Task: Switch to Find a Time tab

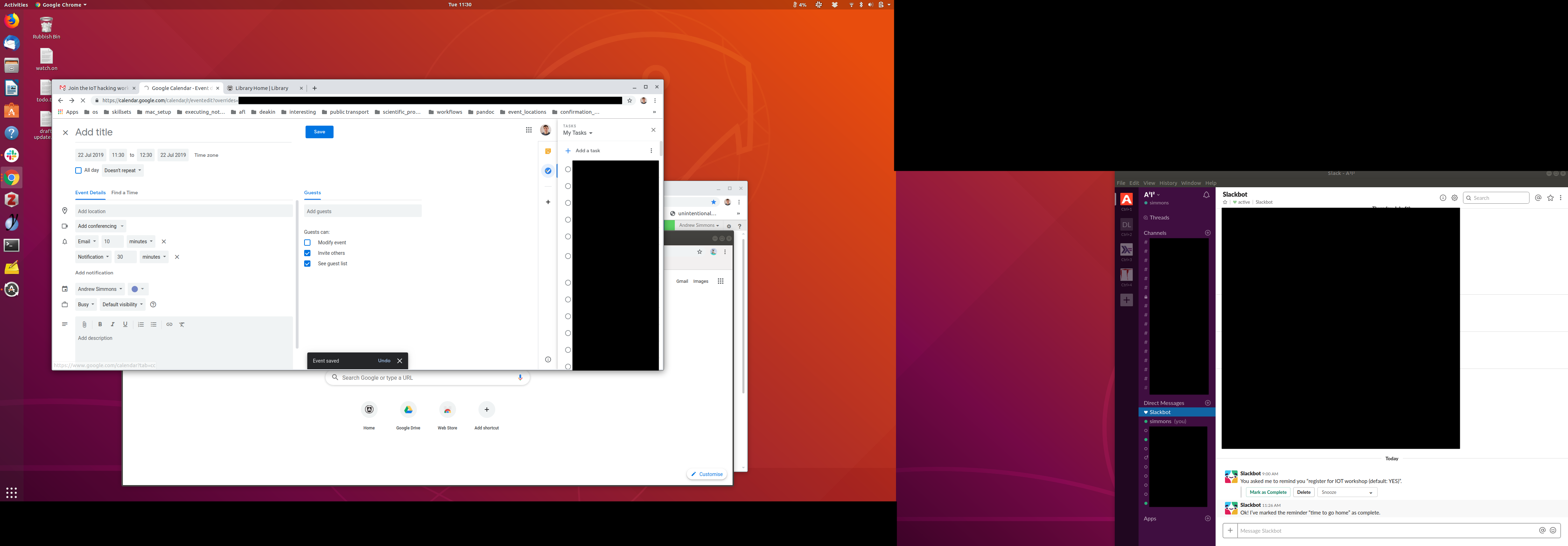Action: [124, 192]
